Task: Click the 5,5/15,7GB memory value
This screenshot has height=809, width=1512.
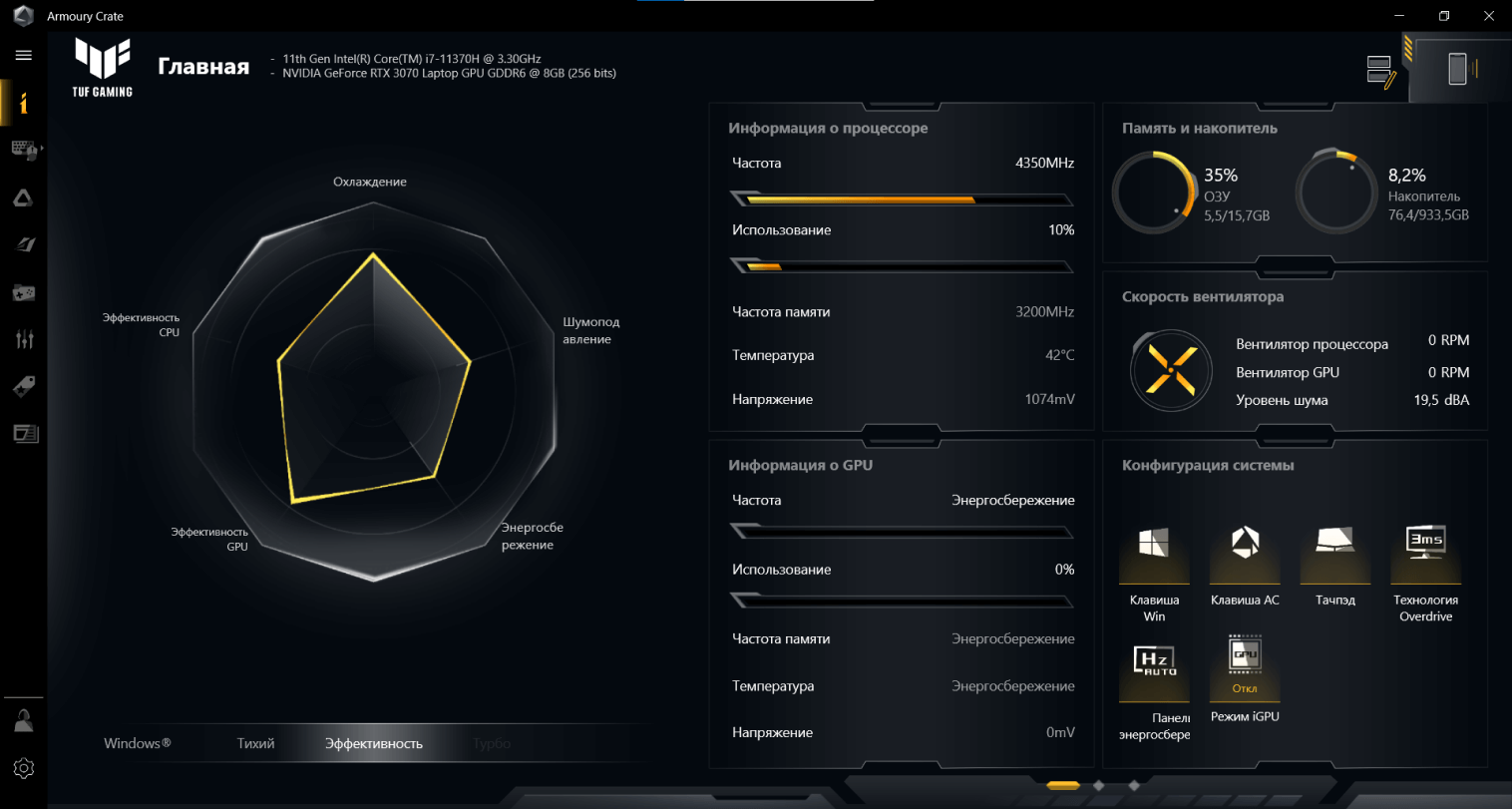Action: click(x=1237, y=215)
